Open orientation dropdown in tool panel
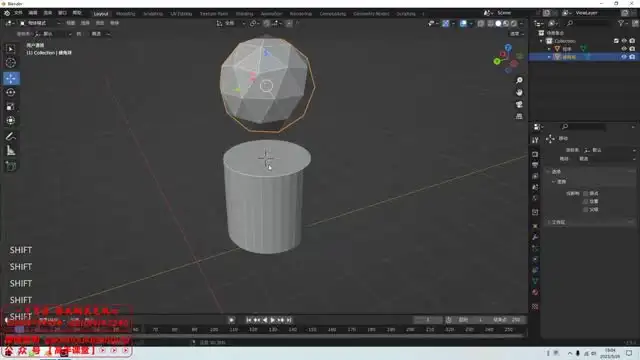 609,150
